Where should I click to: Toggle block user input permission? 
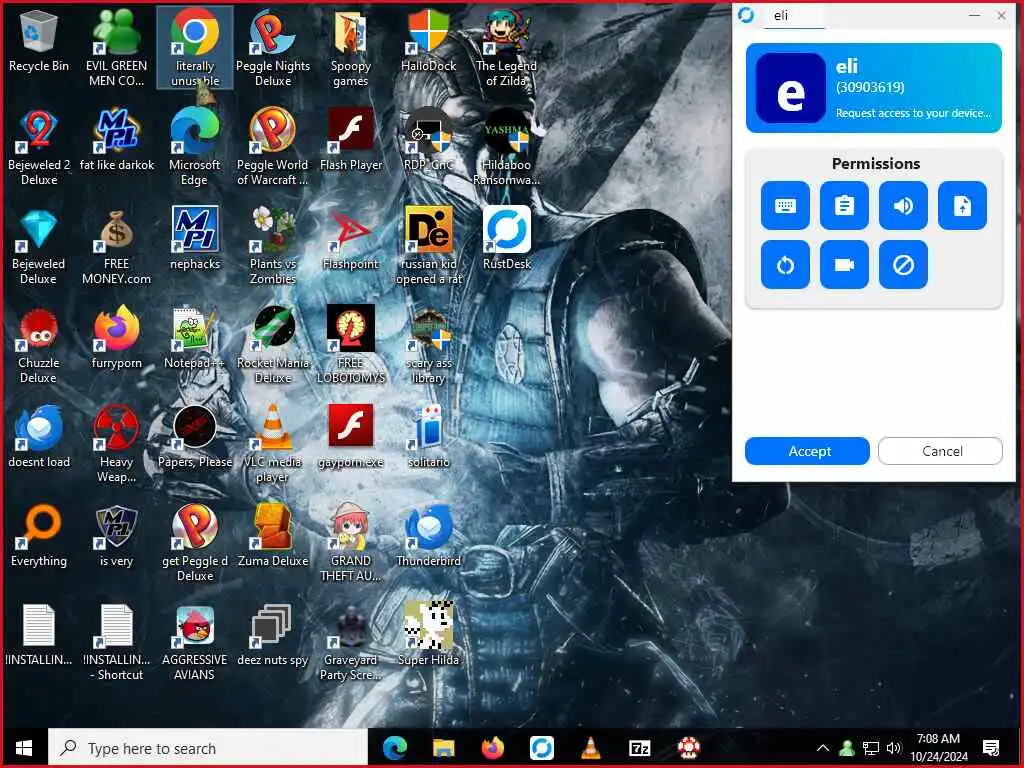click(x=903, y=264)
